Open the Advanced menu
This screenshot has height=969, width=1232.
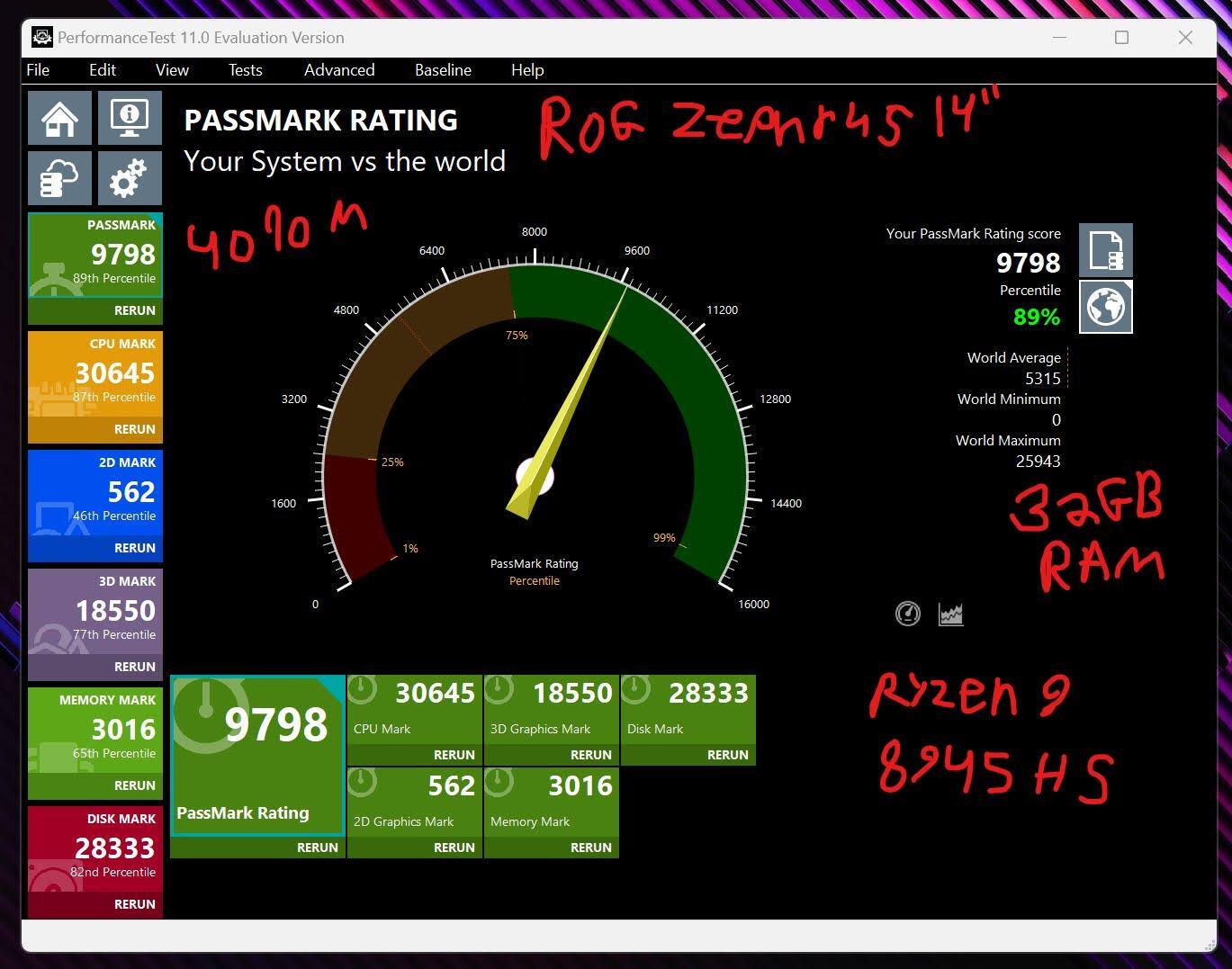[339, 70]
